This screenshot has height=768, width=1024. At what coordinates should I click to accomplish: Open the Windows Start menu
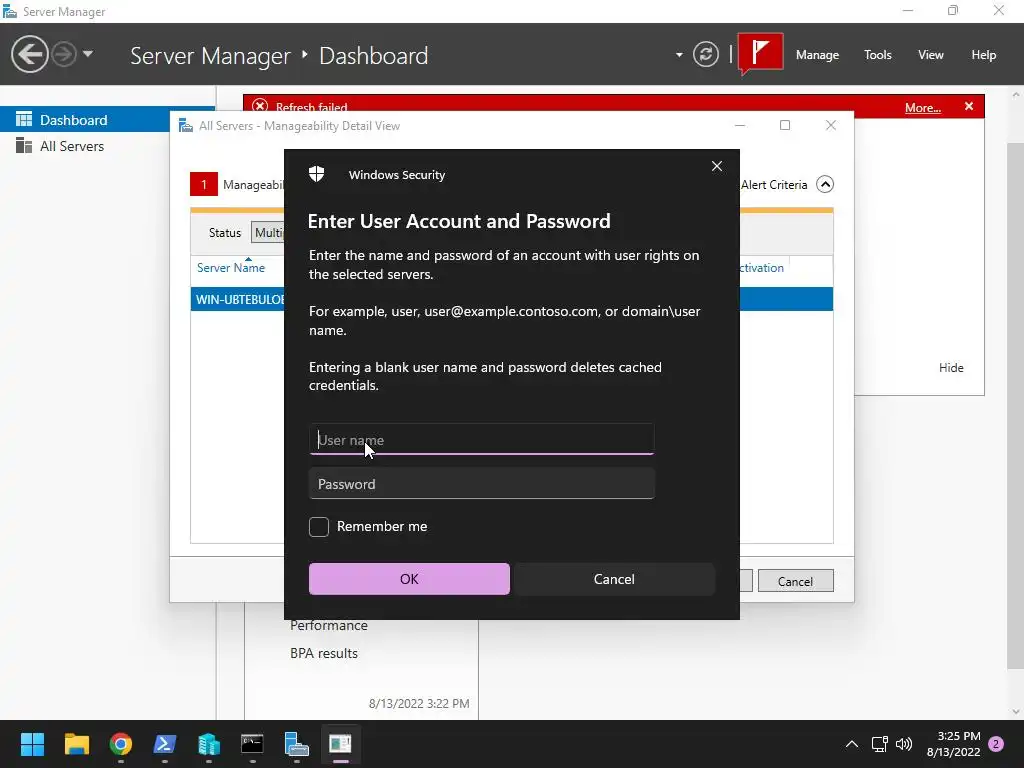pos(32,743)
